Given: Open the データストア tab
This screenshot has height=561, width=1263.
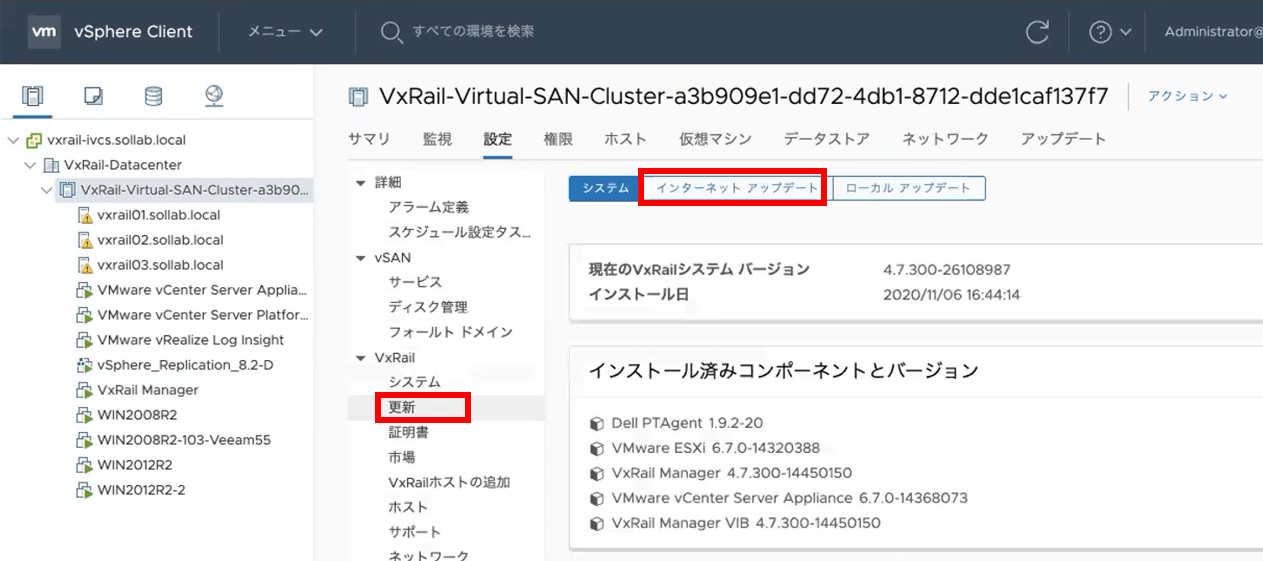Looking at the screenshot, I should tap(827, 139).
